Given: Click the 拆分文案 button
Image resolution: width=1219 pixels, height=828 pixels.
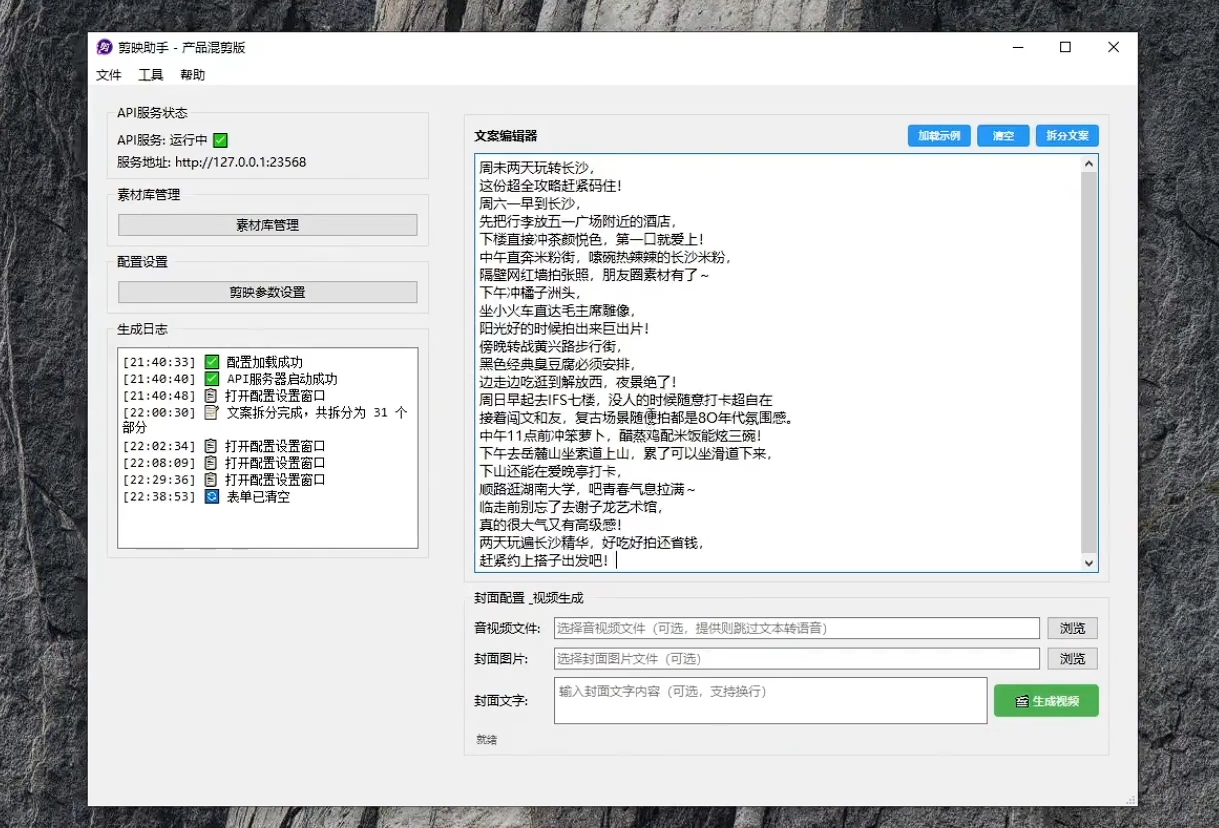Looking at the screenshot, I should pyautogui.click(x=1067, y=136).
